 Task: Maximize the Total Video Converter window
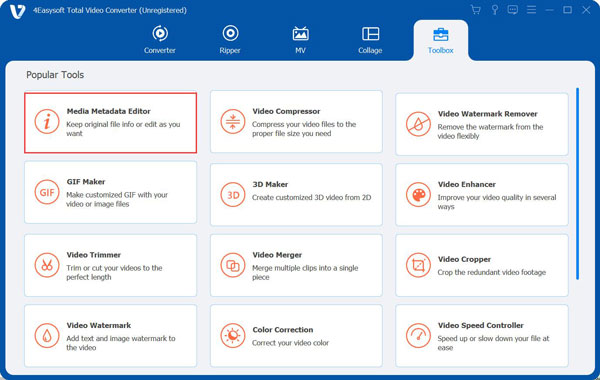[x=567, y=10]
